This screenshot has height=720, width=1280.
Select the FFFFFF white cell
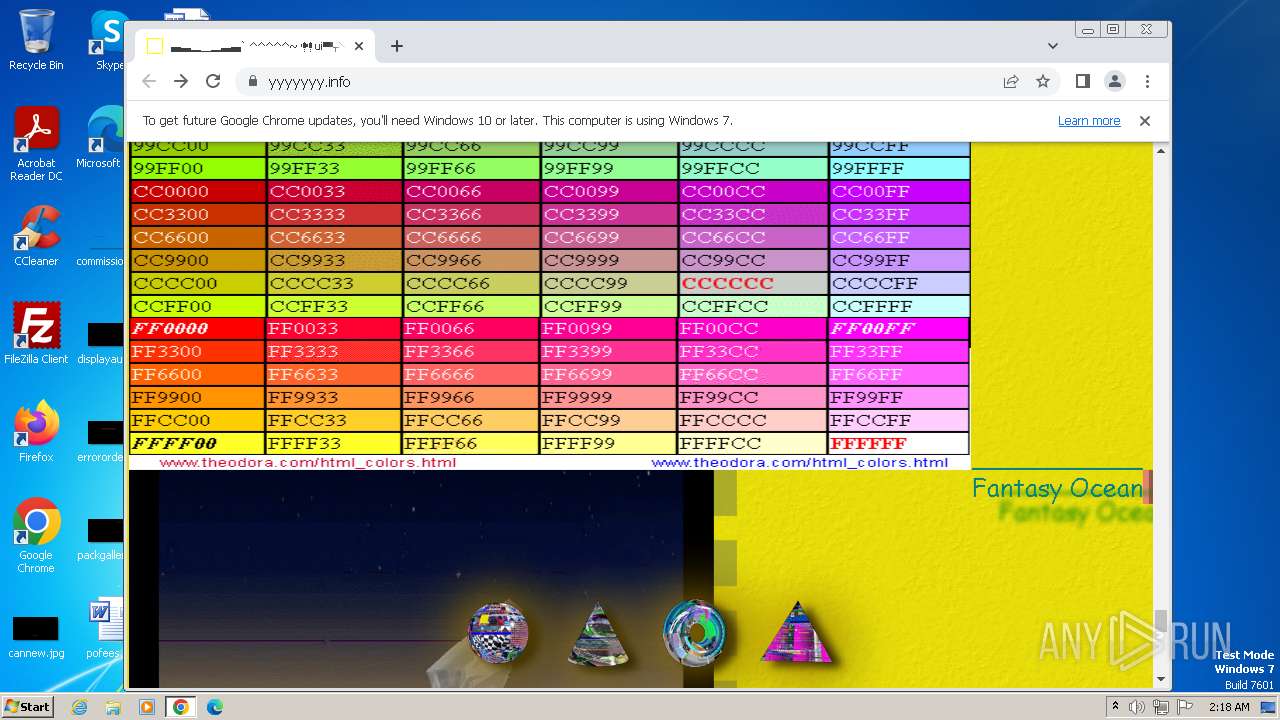[x=899, y=443]
